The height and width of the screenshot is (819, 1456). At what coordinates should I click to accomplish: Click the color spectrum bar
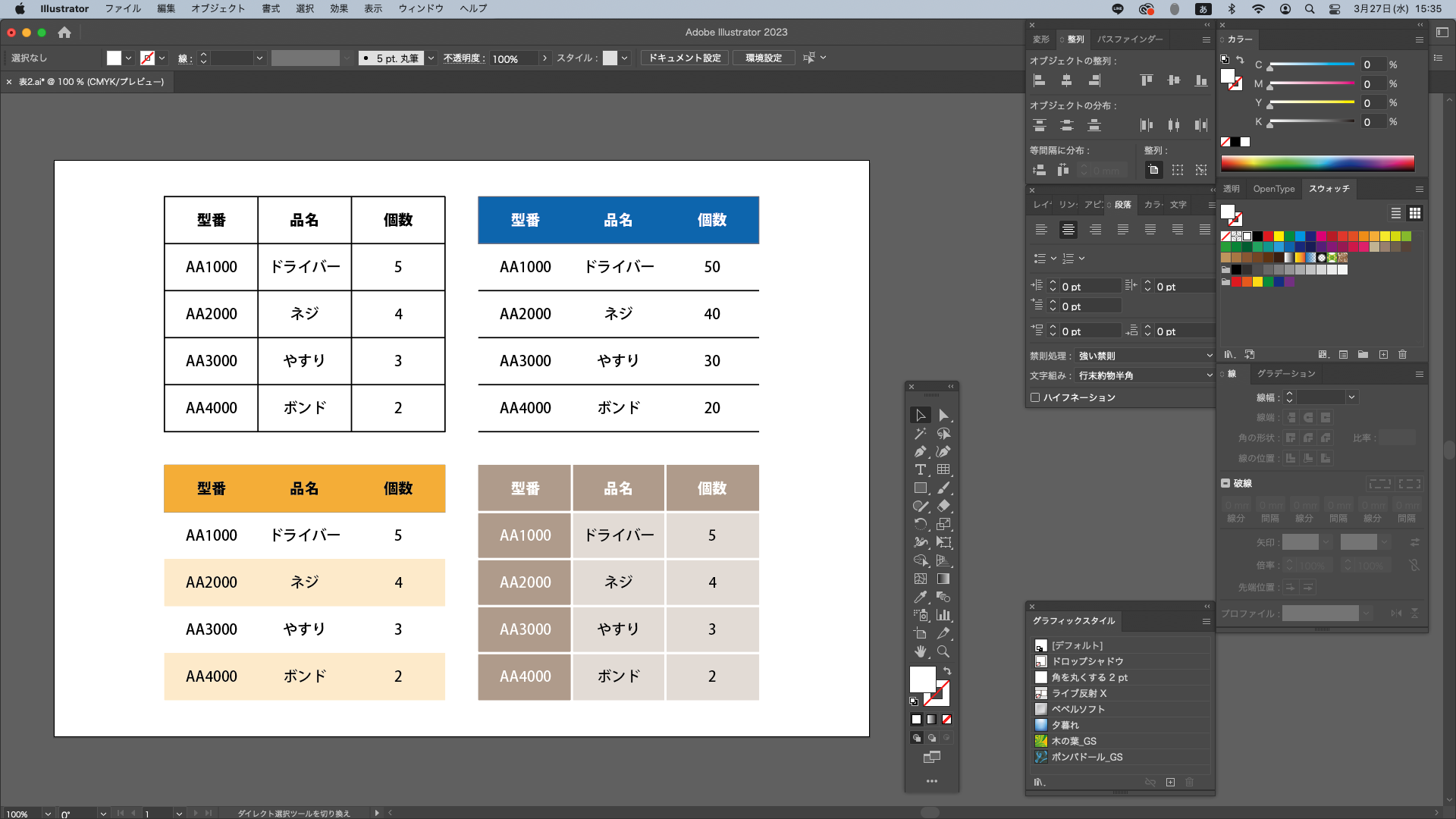[1317, 163]
